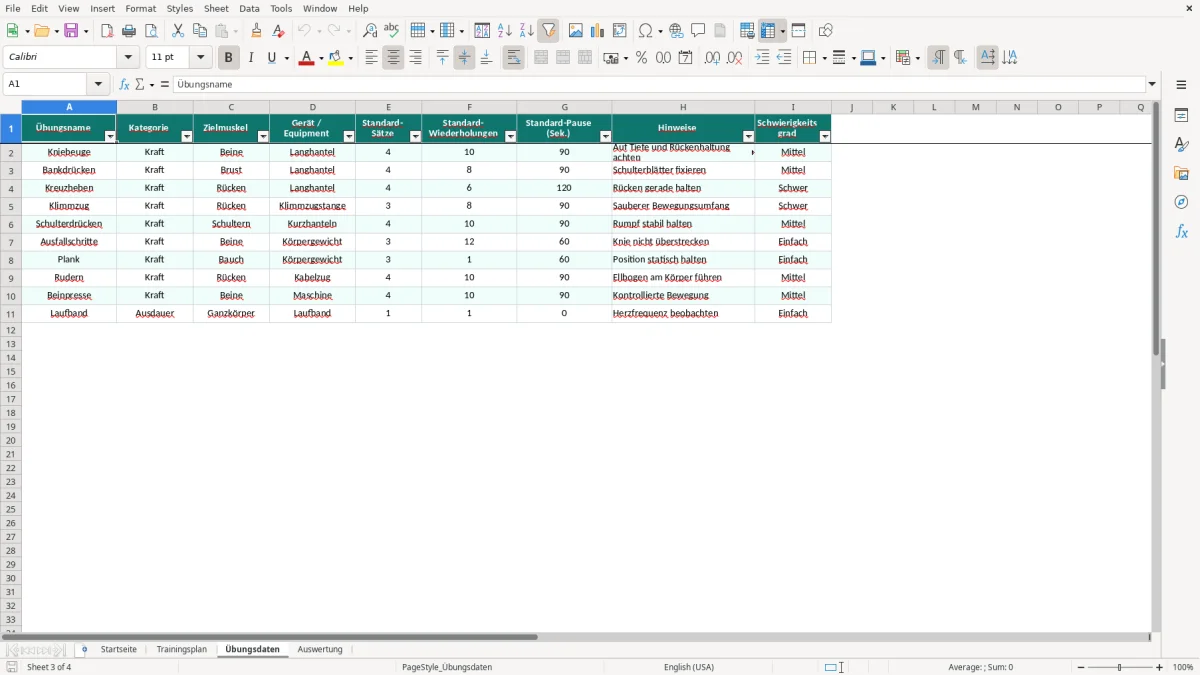Open the sidebar Styles panel
The image size is (1200, 675).
(x=1181, y=144)
